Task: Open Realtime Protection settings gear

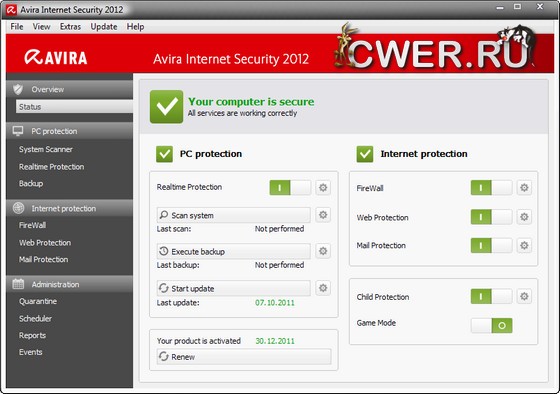Action: pyautogui.click(x=323, y=188)
